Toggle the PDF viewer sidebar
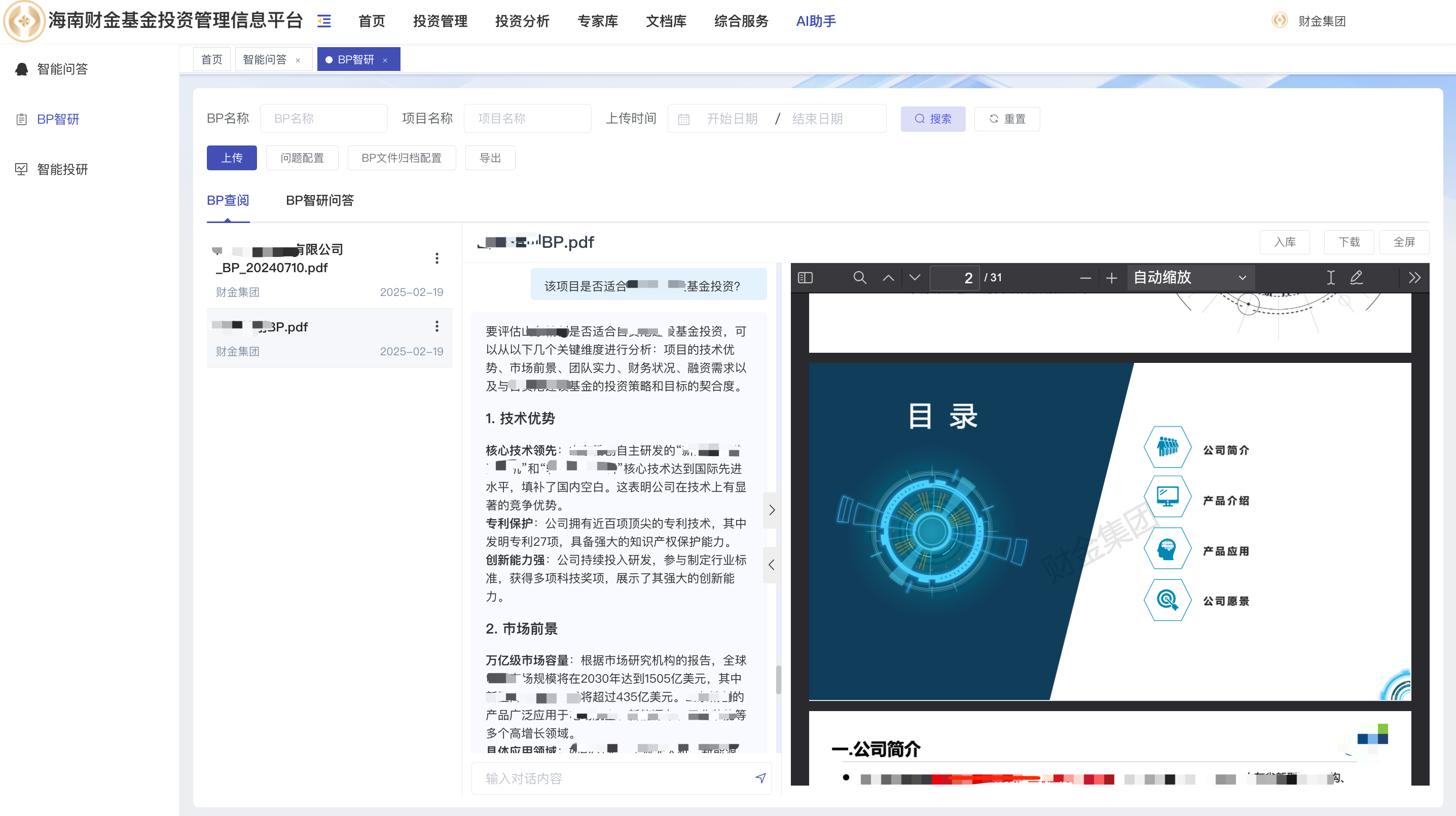Image resolution: width=1456 pixels, height=816 pixels. pyautogui.click(x=805, y=277)
